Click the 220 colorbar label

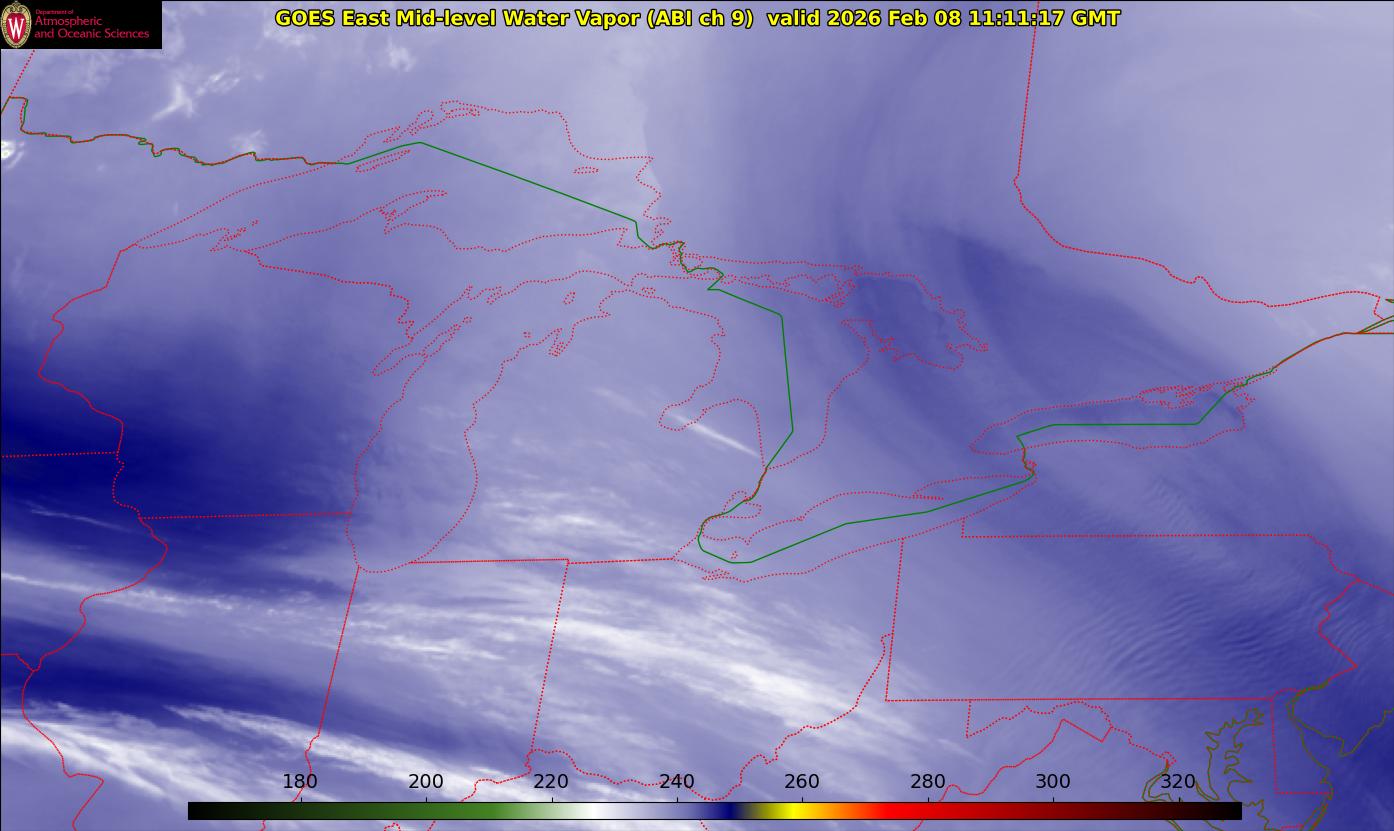(551, 781)
